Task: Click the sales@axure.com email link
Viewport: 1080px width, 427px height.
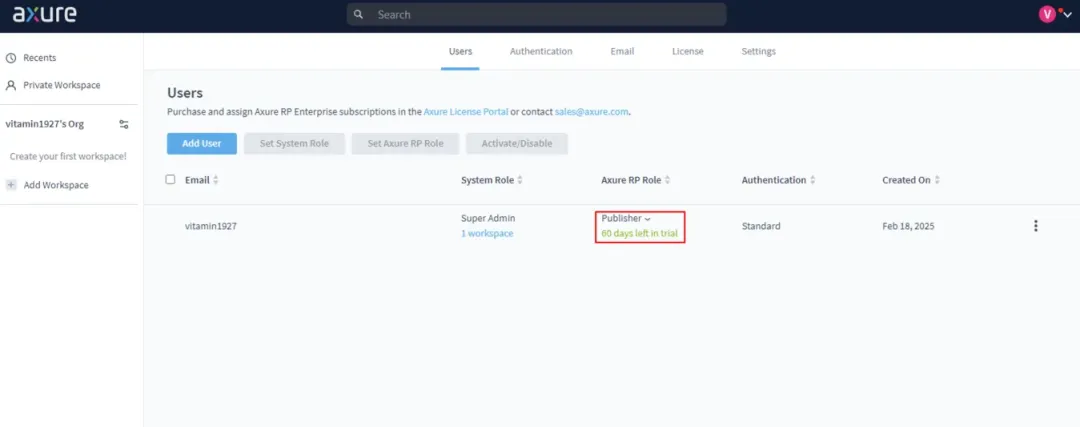Action: (x=592, y=112)
